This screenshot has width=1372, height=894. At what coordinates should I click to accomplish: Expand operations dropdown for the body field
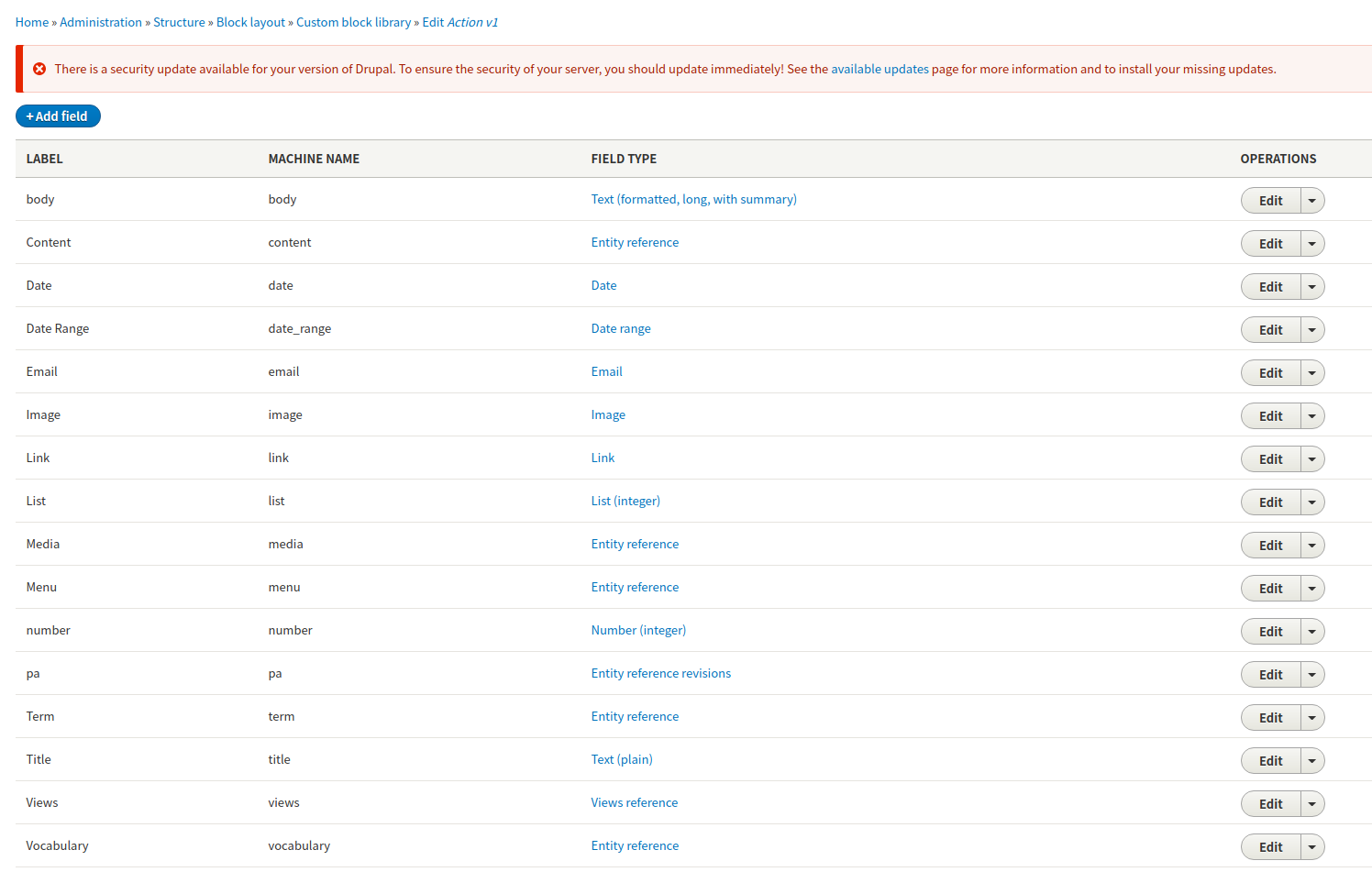click(1312, 201)
